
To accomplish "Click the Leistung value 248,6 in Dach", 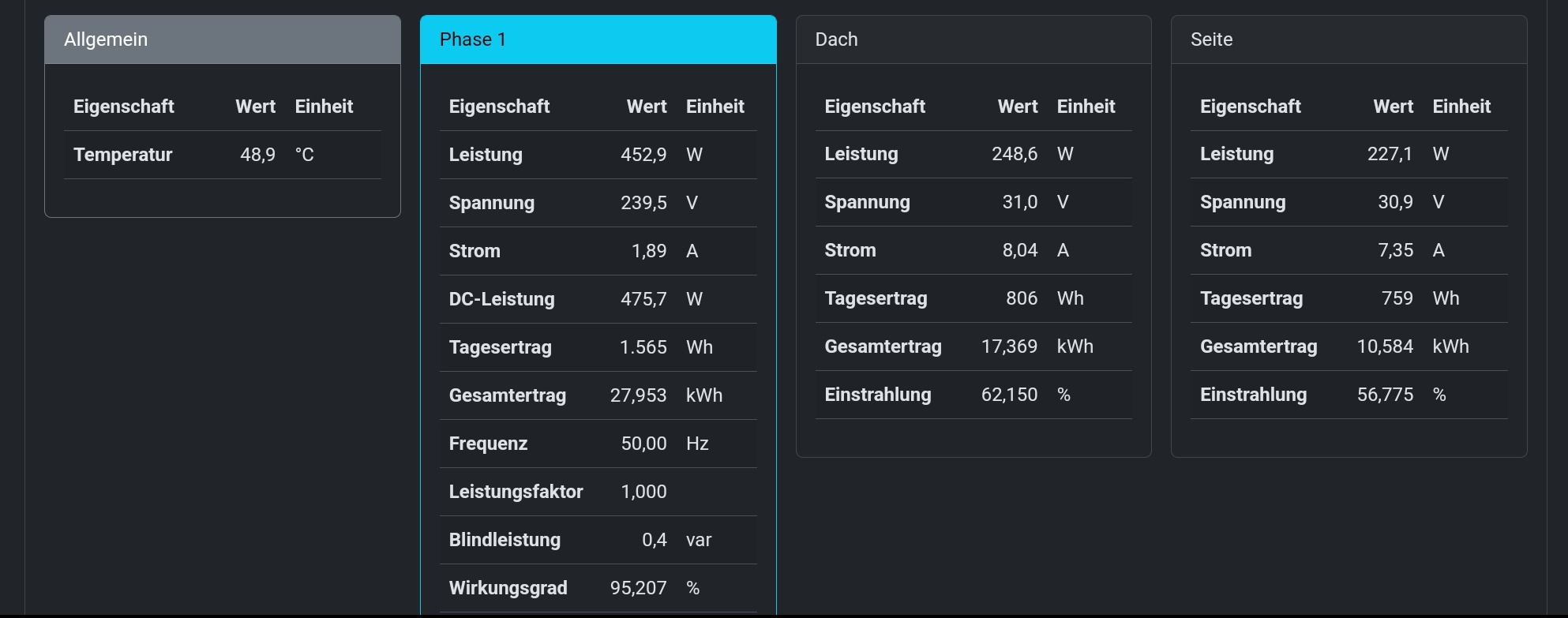I will pyautogui.click(x=1015, y=154).
